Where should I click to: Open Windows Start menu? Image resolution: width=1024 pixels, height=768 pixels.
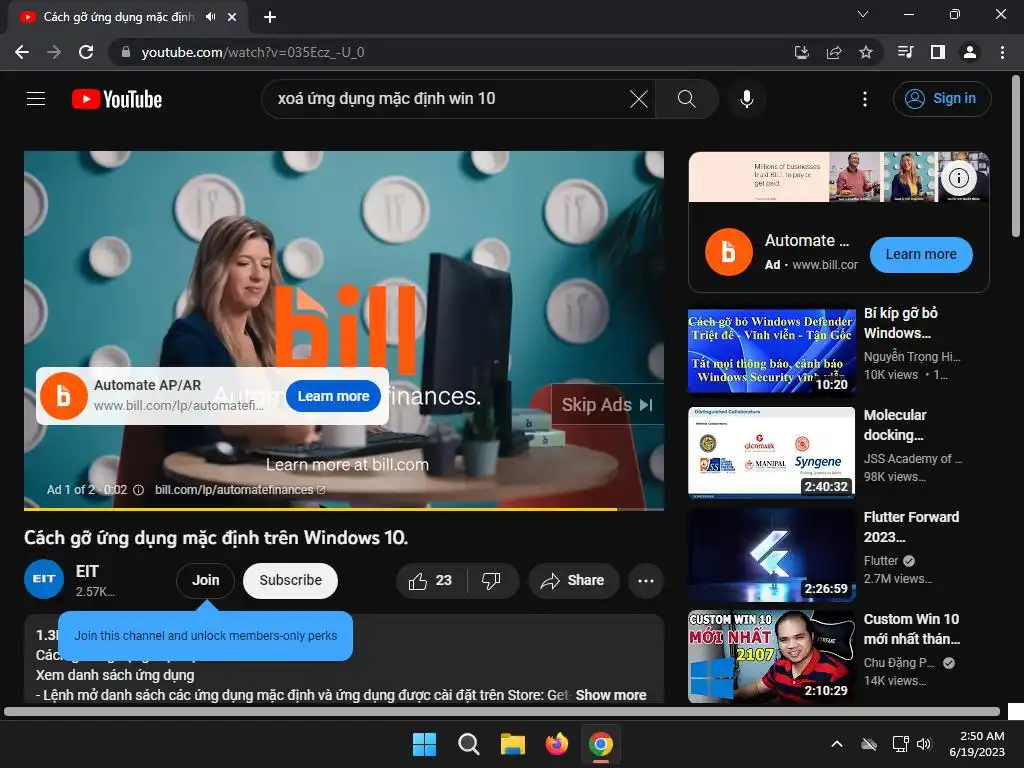[424, 744]
